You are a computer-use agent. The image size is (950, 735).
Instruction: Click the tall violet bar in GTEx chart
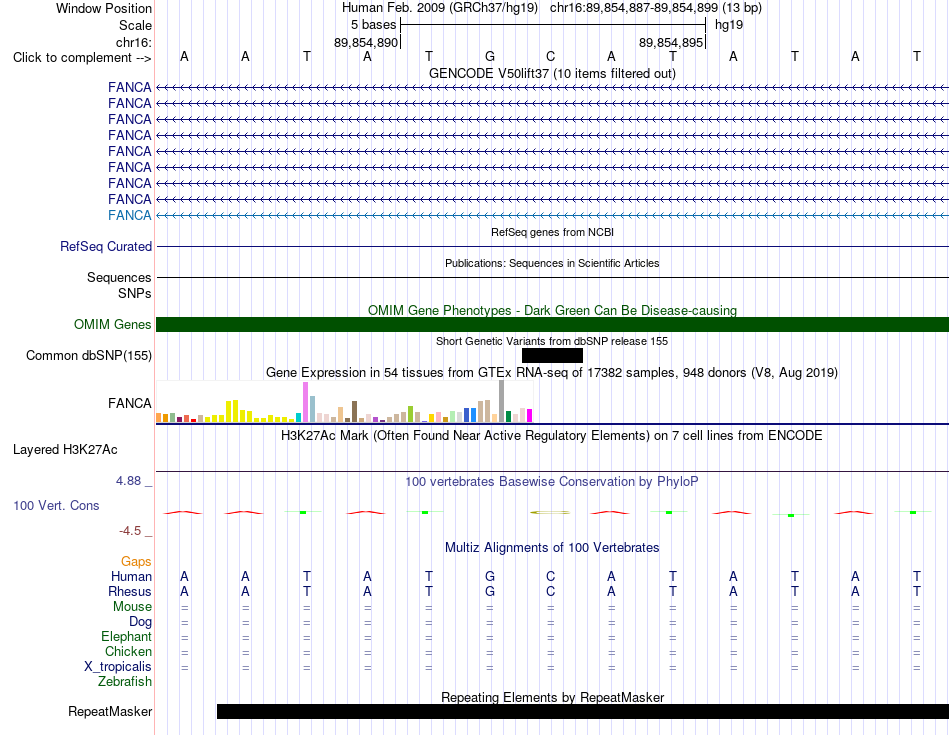305,402
